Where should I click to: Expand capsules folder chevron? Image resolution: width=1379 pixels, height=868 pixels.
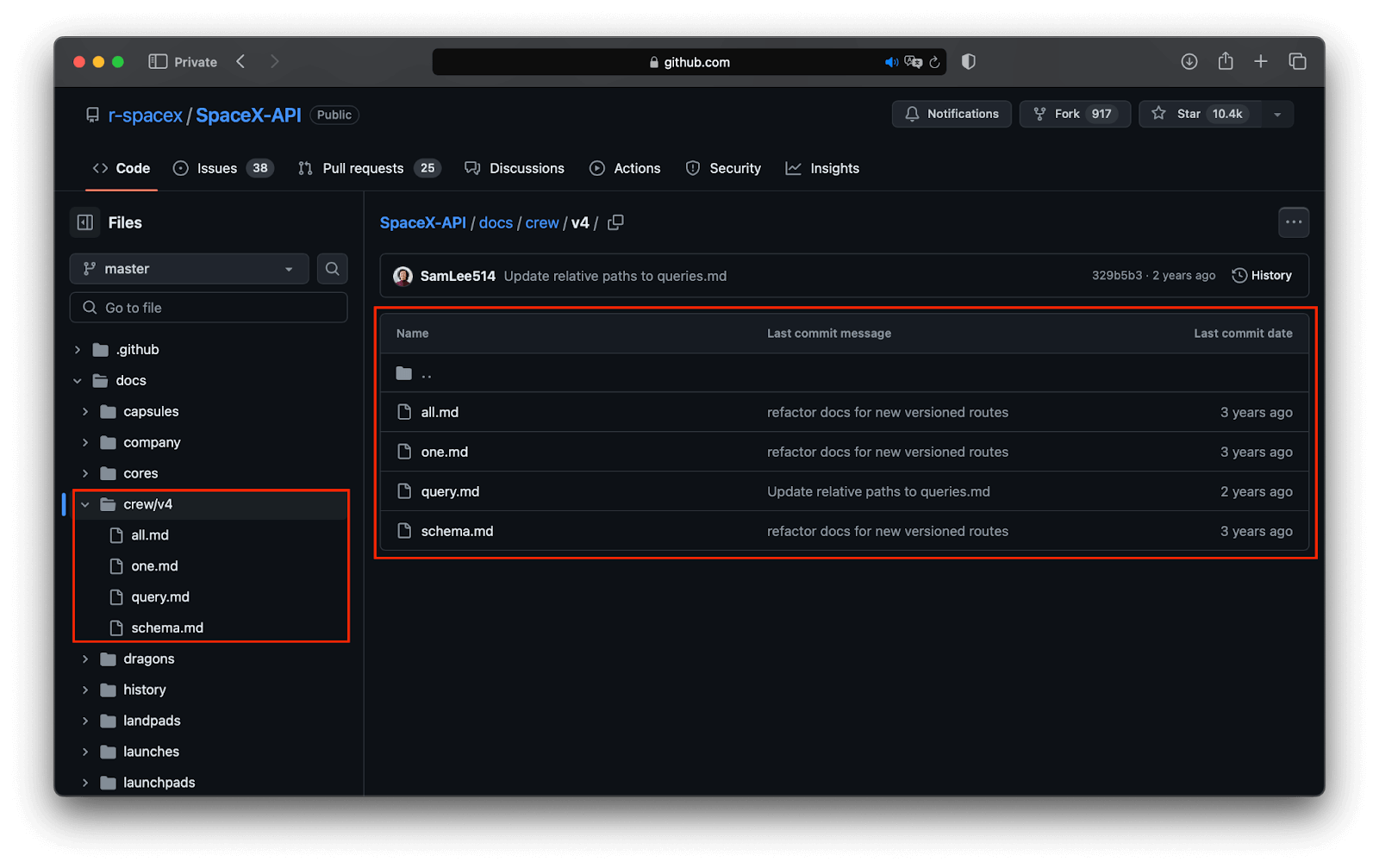[85, 412]
